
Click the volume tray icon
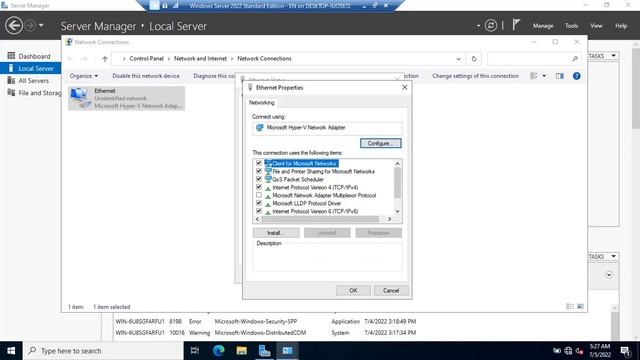[579, 351]
